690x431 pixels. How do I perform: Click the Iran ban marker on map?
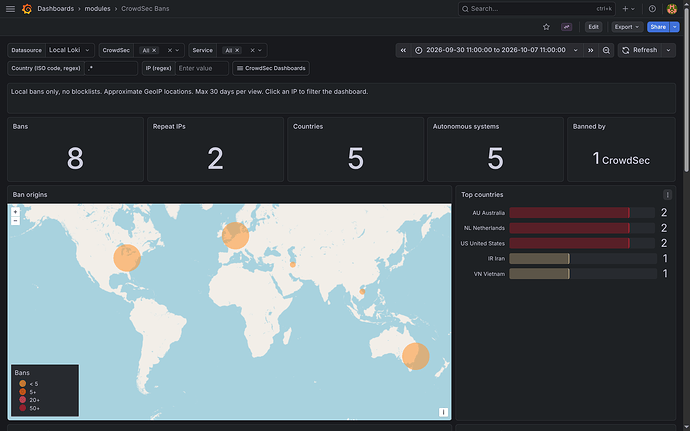tap(293, 265)
